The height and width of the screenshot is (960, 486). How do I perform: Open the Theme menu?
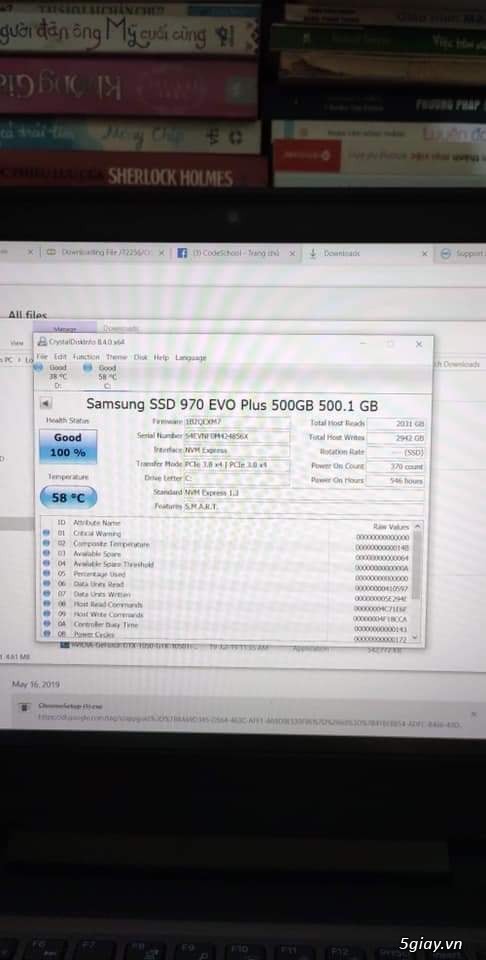click(116, 357)
